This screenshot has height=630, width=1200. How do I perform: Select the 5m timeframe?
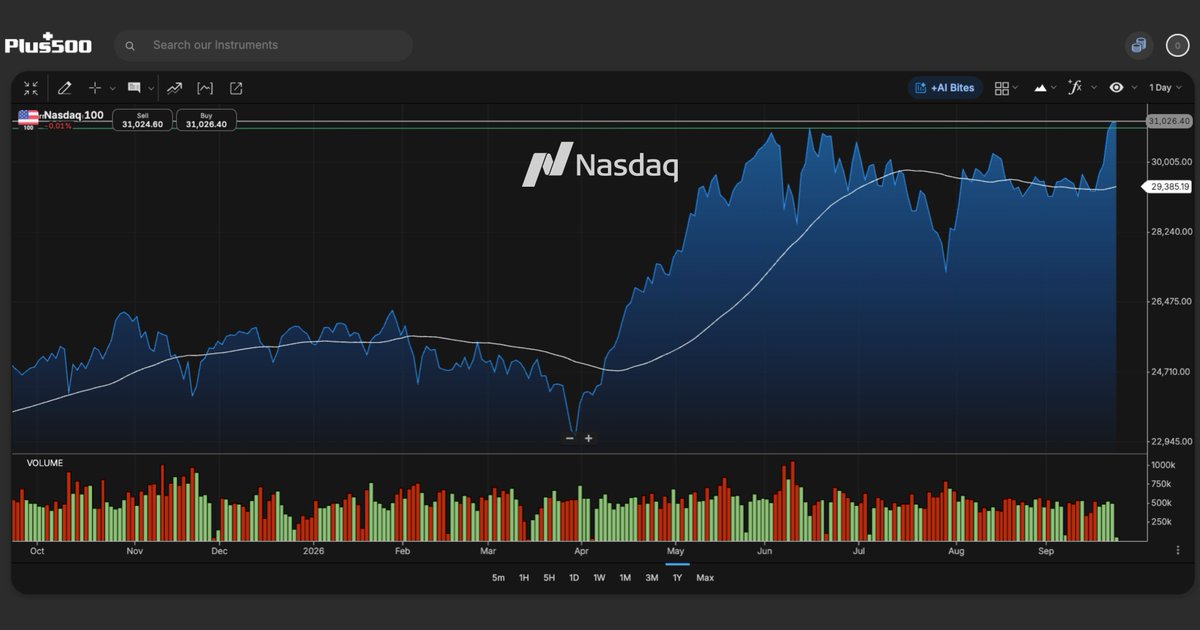498,578
